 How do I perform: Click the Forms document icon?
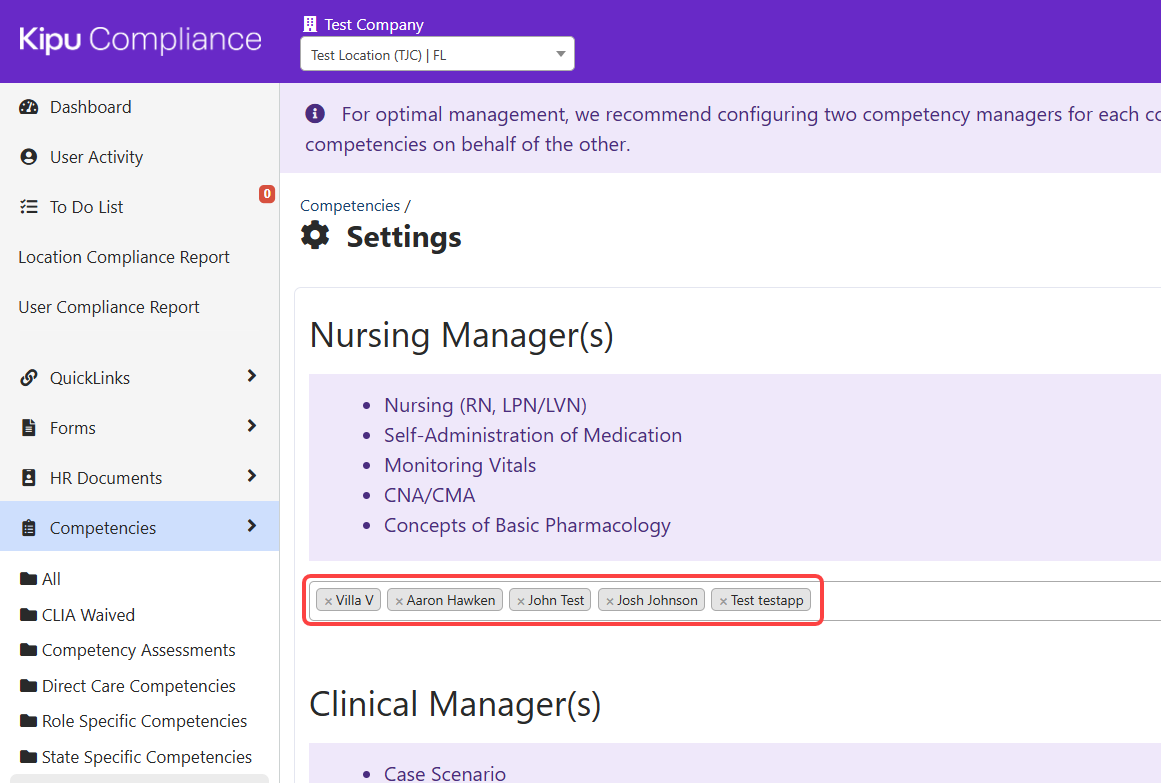tap(29, 429)
